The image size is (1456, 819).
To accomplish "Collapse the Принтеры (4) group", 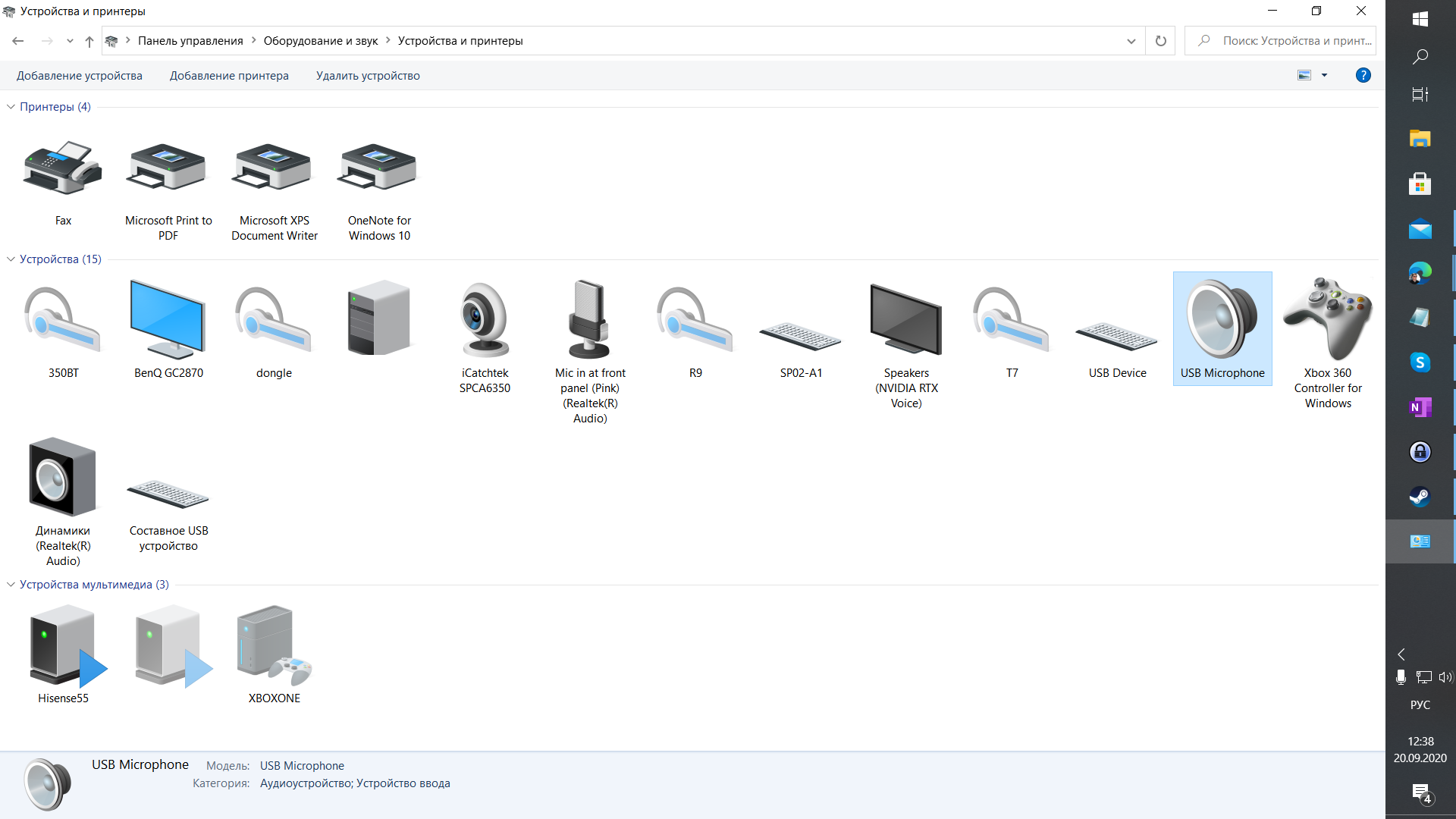I will tap(11, 107).
